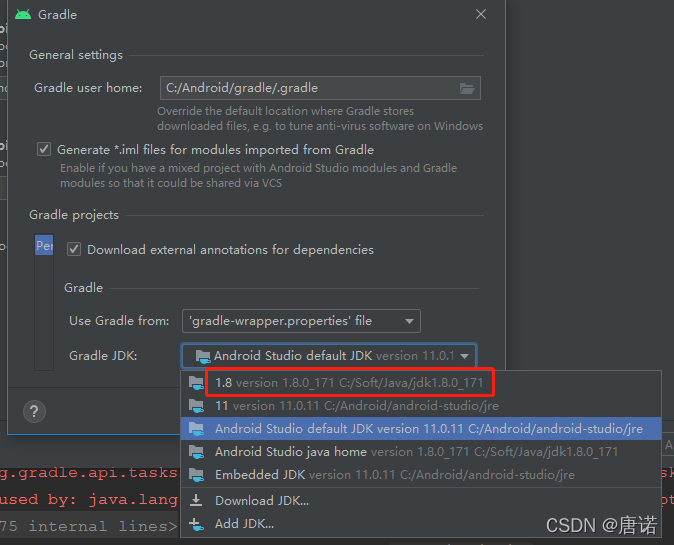
Task: Click the 'Use Gradle from:' label
Action: pyautogui.click(x=119, y=321)
